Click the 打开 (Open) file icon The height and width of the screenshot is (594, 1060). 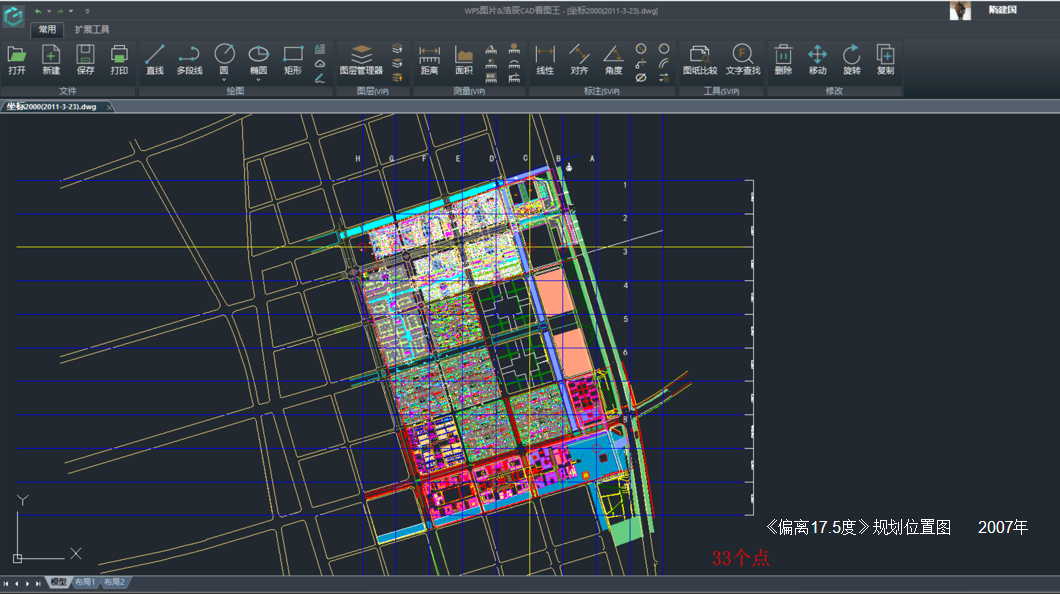click(x=16, y=59)
